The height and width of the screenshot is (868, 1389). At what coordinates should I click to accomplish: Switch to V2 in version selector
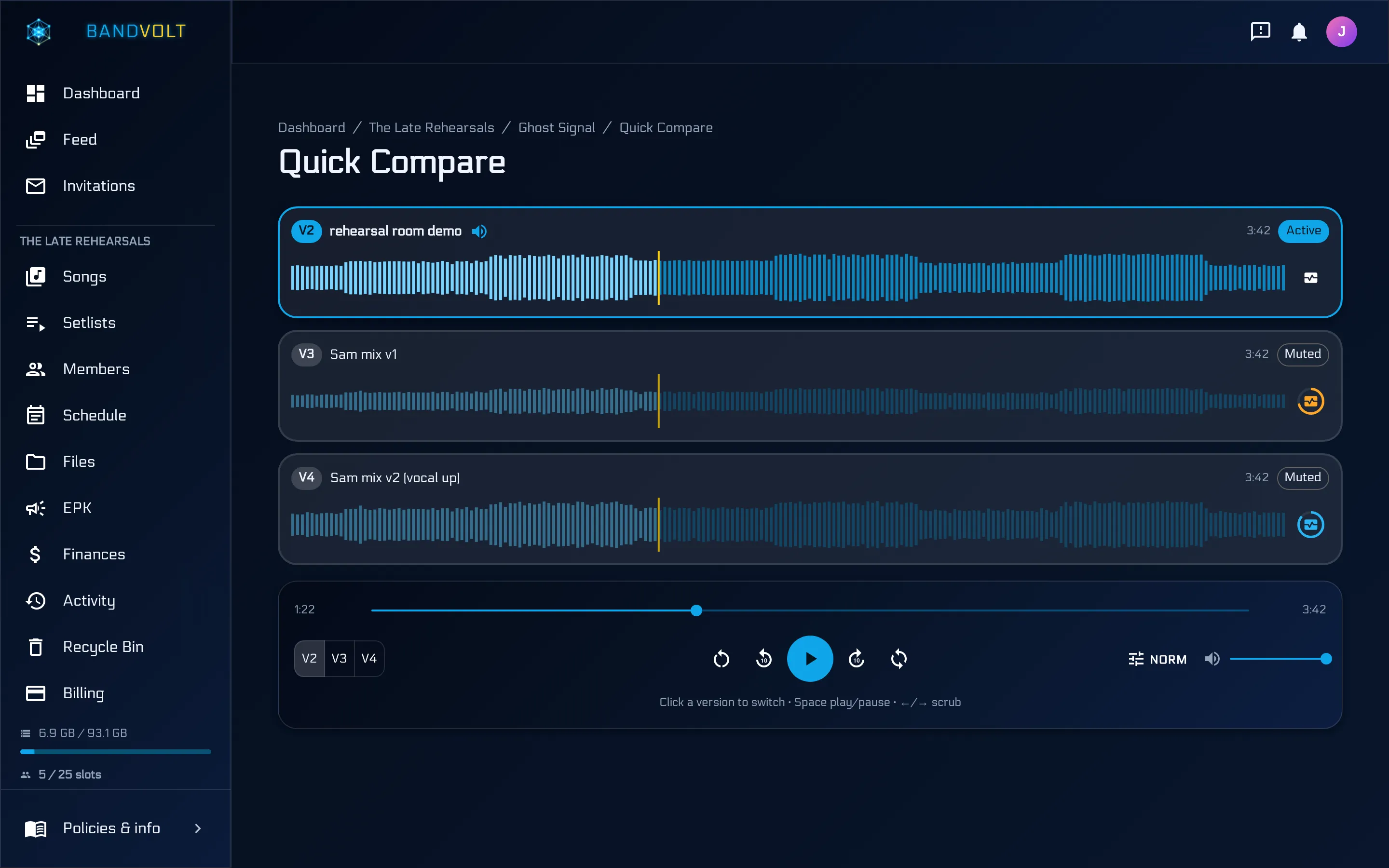[x=309, y=658]
